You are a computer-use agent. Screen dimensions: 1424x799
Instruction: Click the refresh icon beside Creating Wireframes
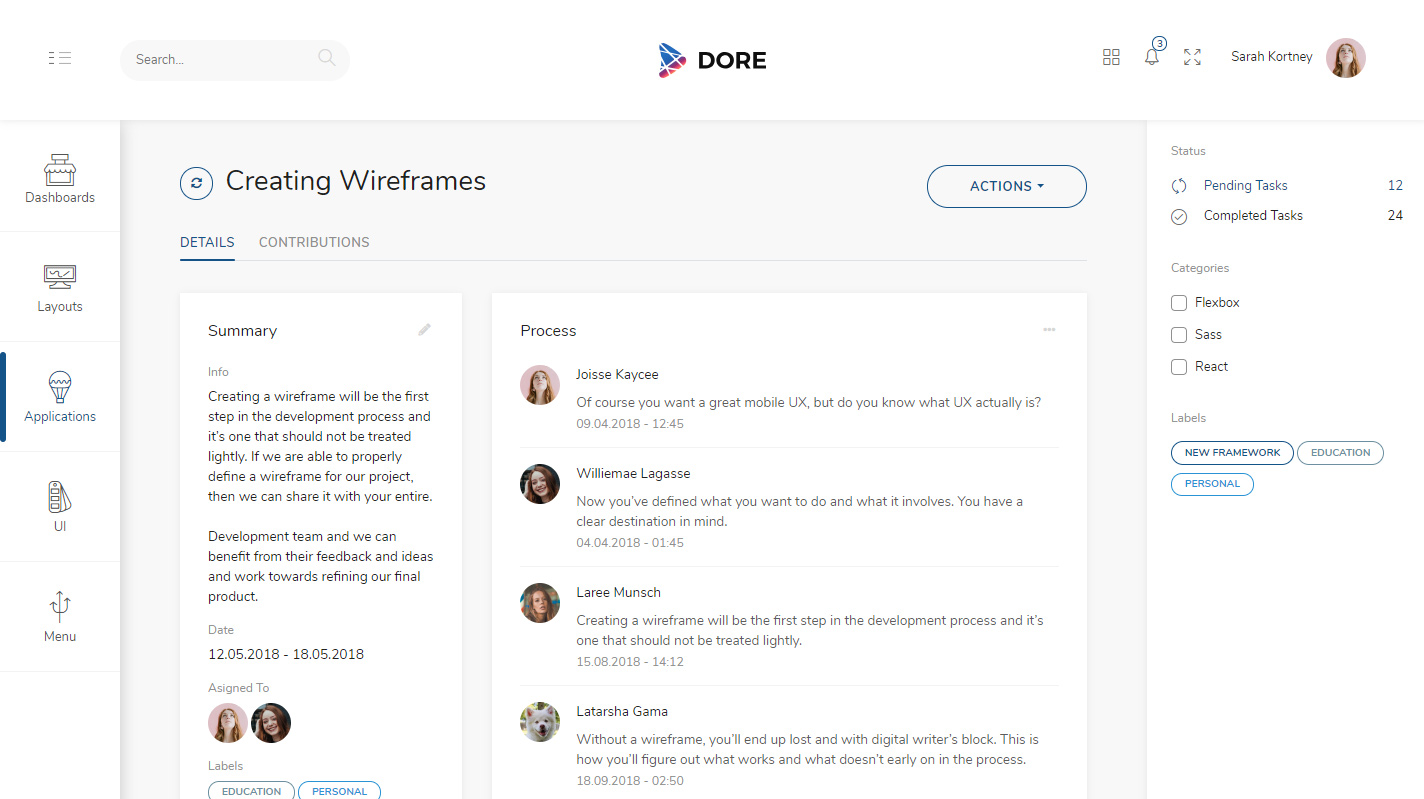196,183
